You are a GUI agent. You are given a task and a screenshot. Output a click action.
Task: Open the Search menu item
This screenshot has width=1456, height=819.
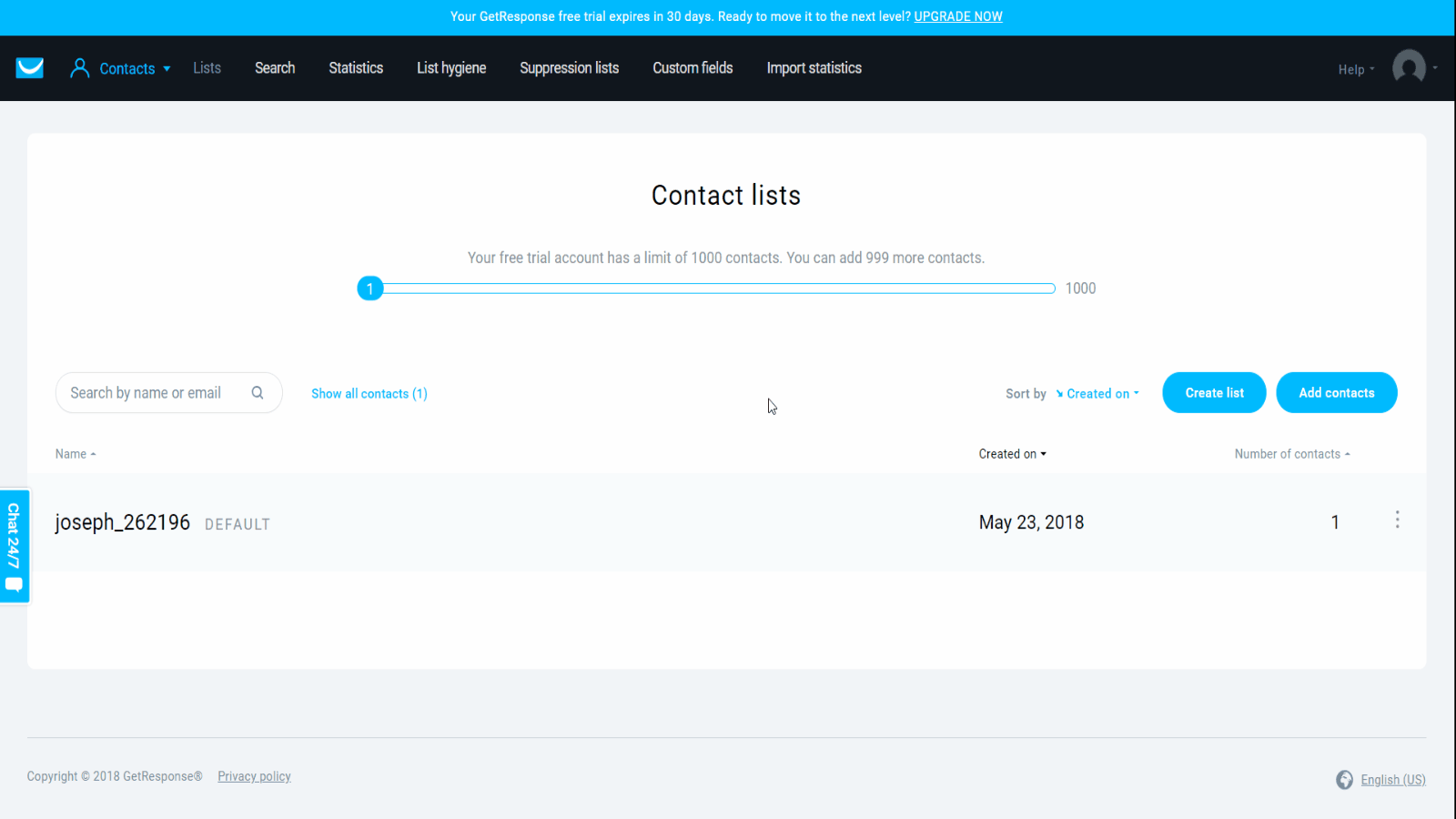coord(275,68)
